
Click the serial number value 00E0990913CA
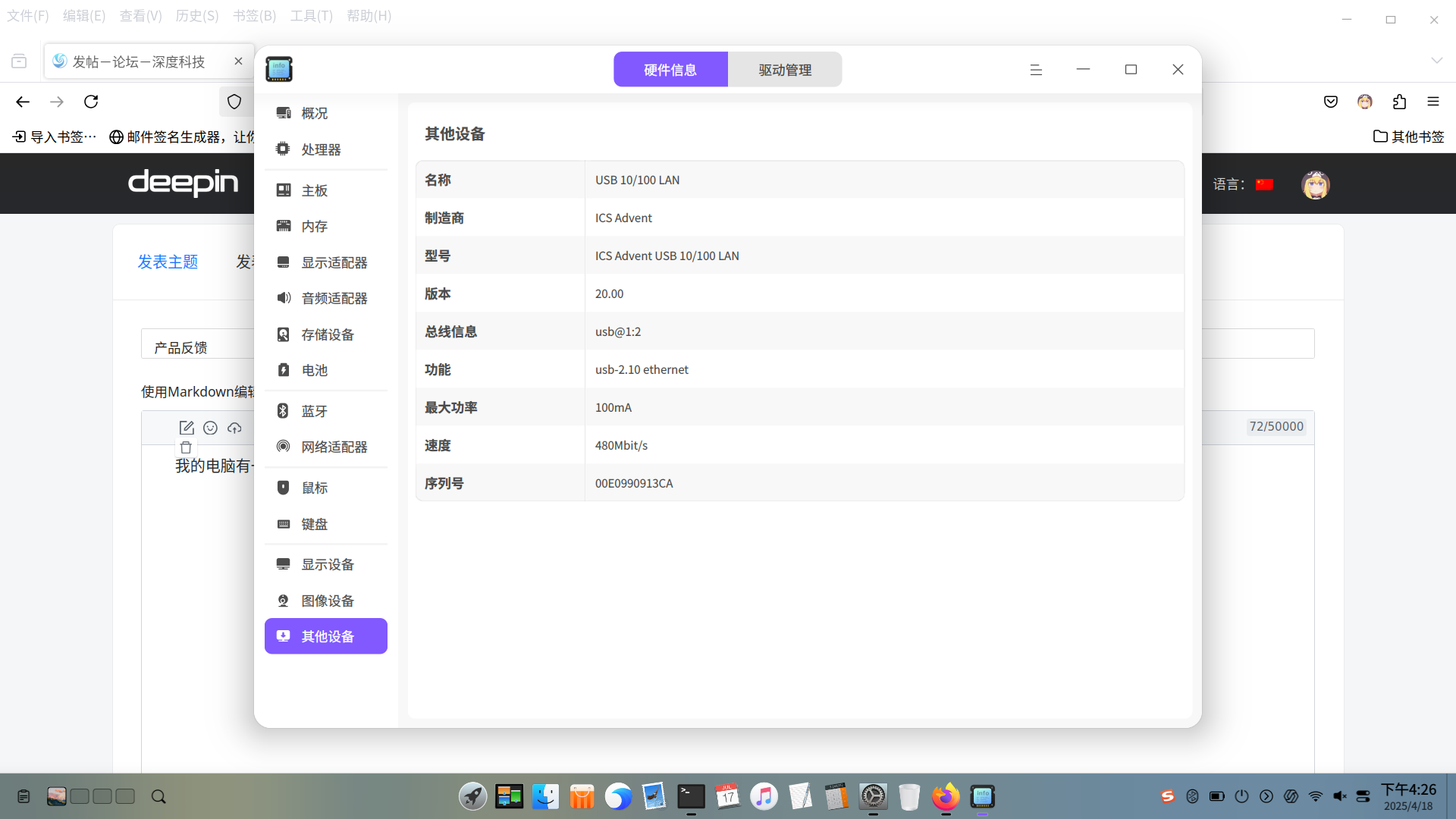click(634, 483)
